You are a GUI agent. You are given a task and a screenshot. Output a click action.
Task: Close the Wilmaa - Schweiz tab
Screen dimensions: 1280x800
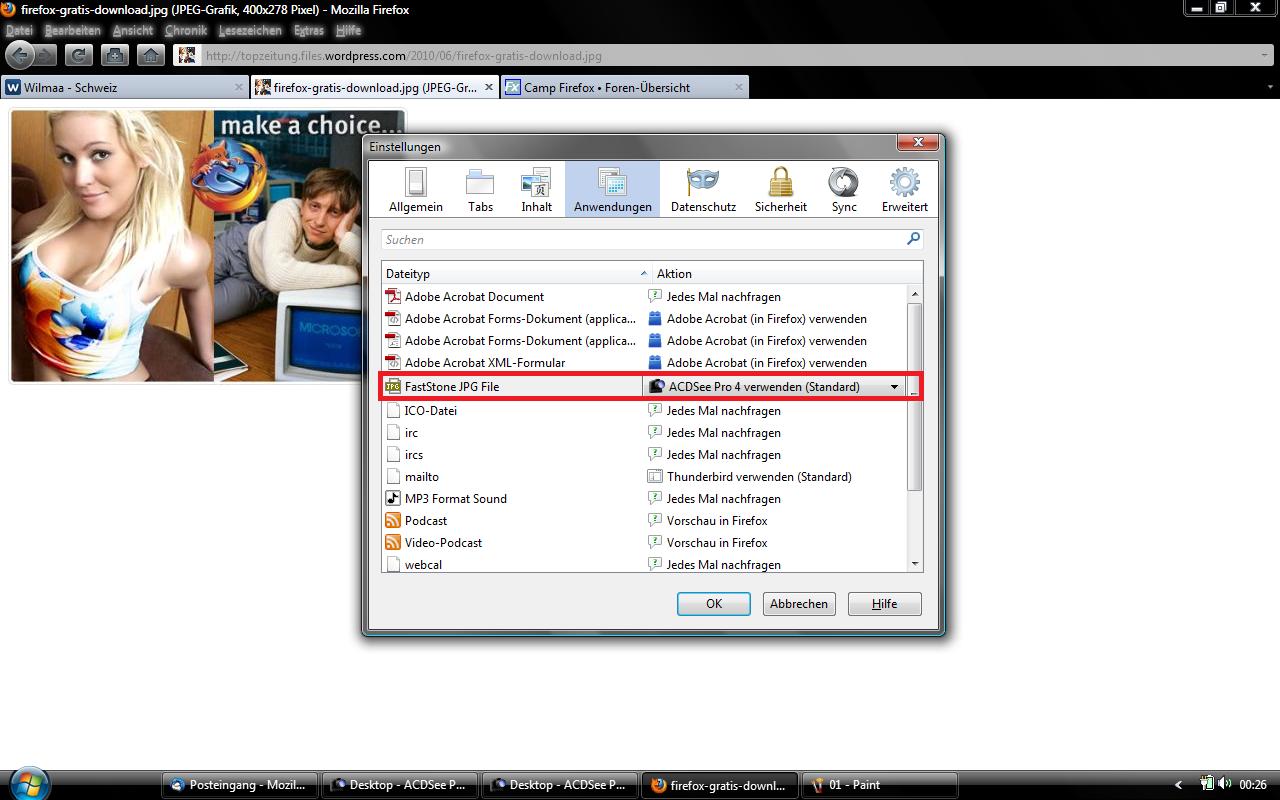click(x=239, y=87)
